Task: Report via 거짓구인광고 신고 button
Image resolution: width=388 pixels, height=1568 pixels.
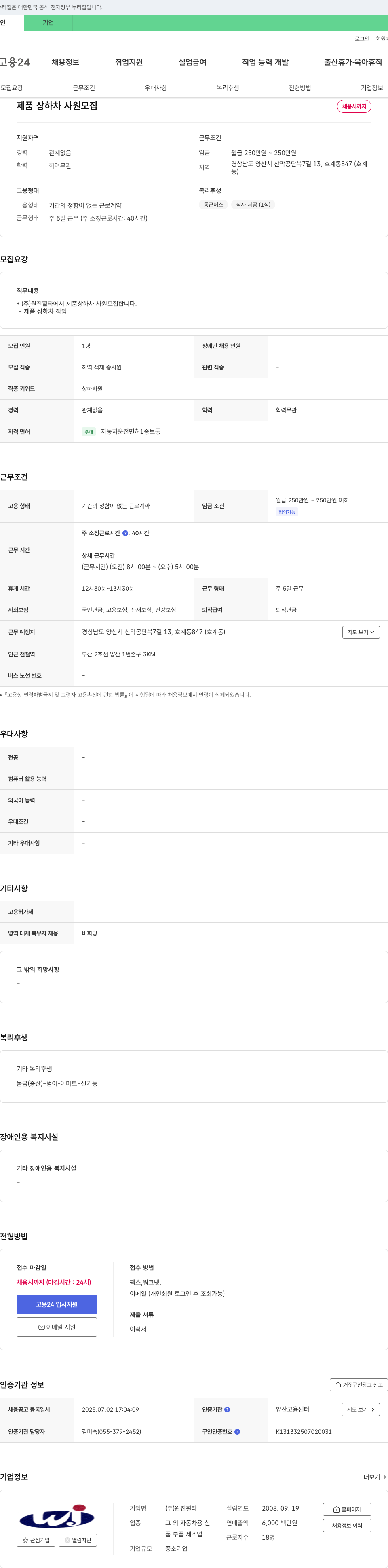Action: (x=359, y=1385)
